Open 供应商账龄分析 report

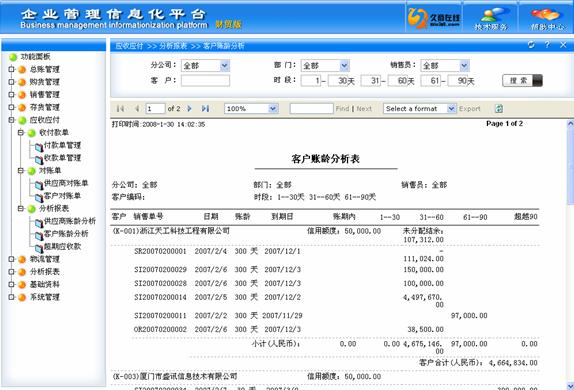(x=70, y=221)
